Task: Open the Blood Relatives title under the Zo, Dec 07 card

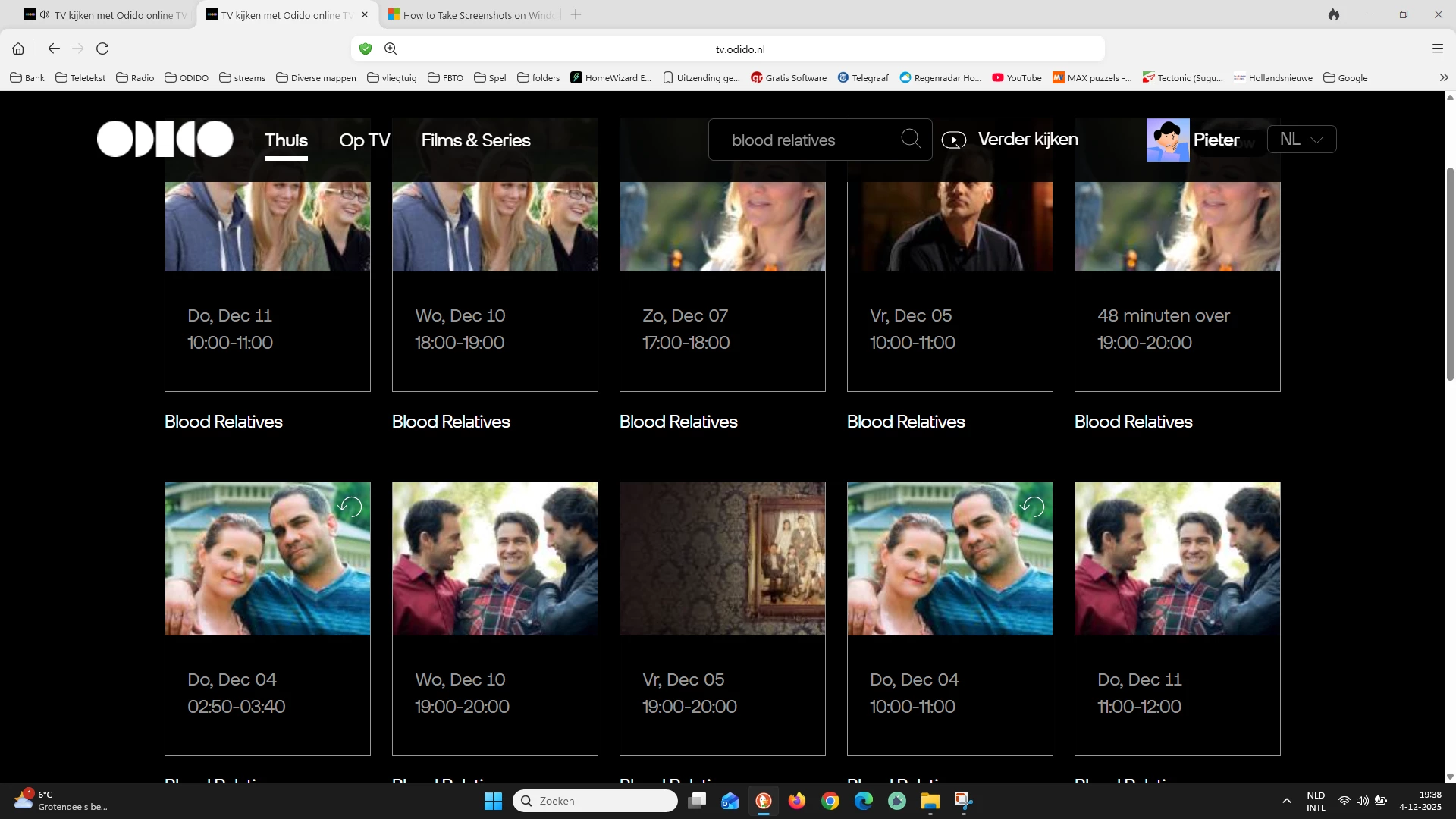Action: pos(678,422)
